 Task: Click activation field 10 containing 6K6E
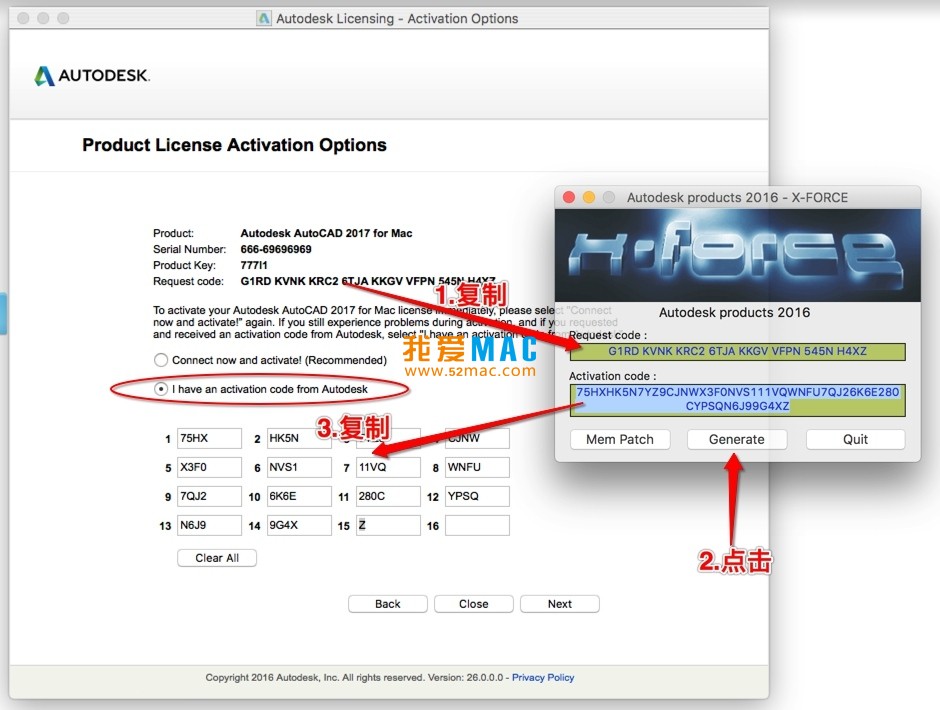(299, 497)
